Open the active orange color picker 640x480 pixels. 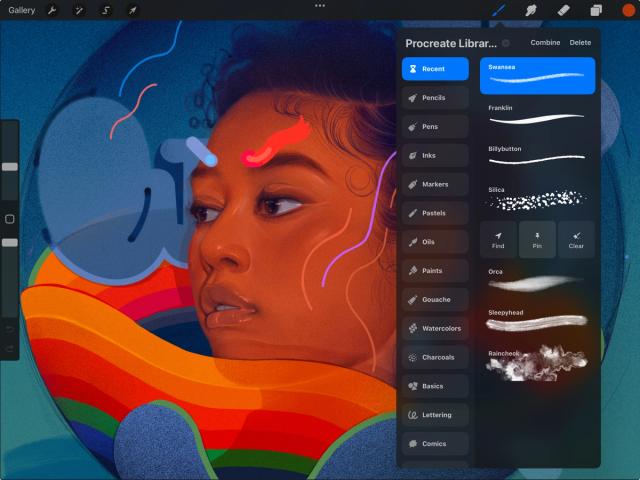pyautogui.click(x=629, y=10)
